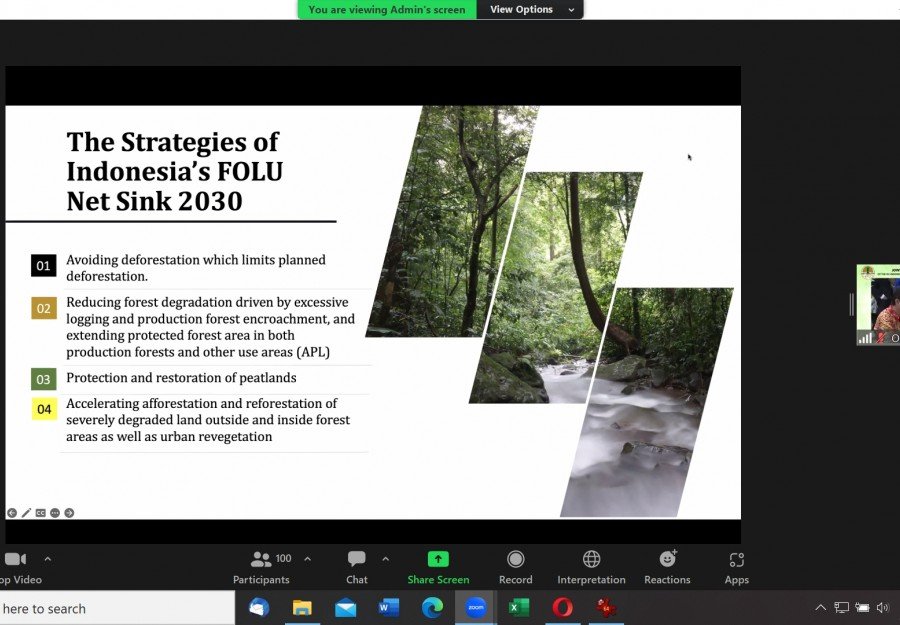
Task: Toggle meeting recording with Record
Action: [515, 560]
